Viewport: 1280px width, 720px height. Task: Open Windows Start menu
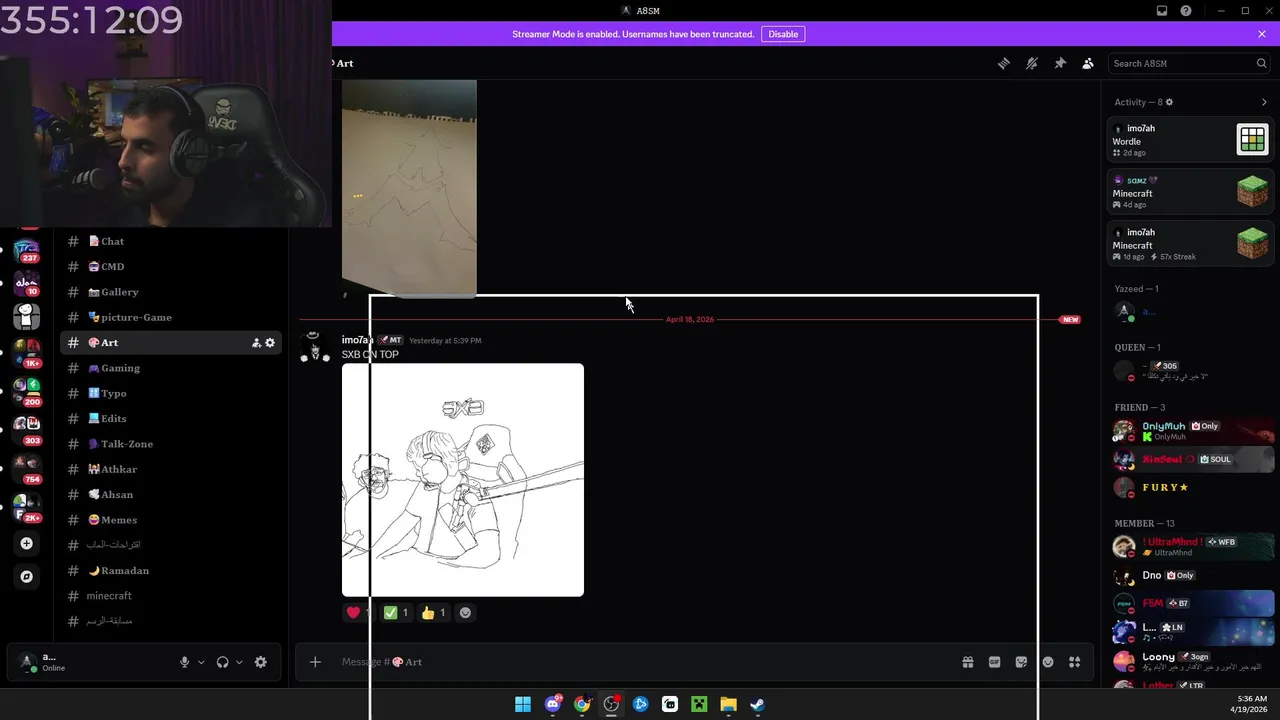click(x=523, y=704)
